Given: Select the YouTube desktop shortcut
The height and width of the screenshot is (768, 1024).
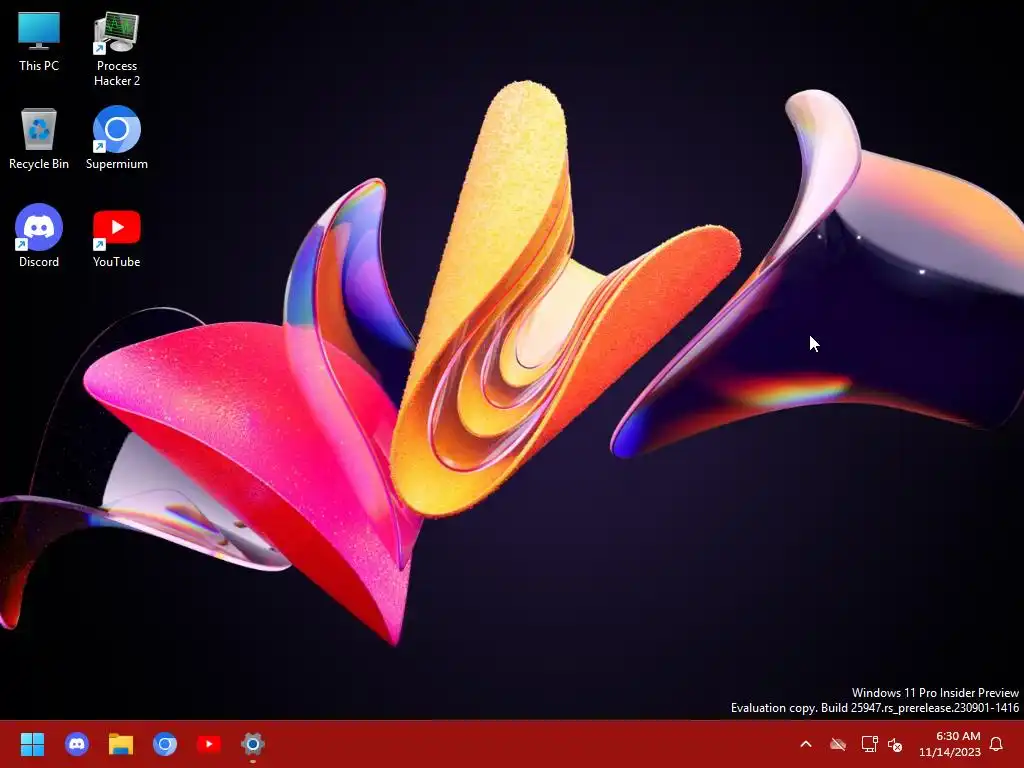Looking at the screenshot, I should coord(117,238).
